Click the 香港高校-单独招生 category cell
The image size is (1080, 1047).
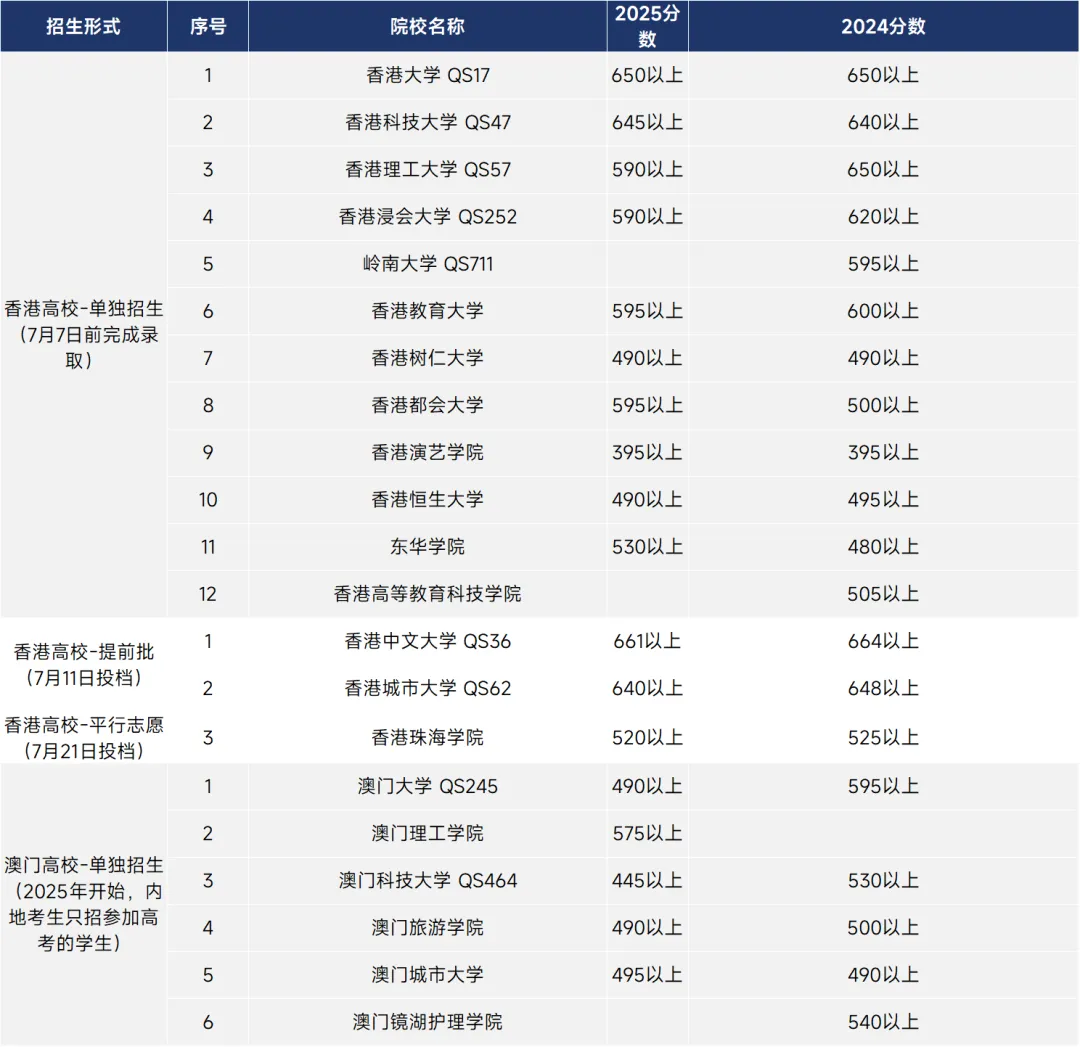83,335
